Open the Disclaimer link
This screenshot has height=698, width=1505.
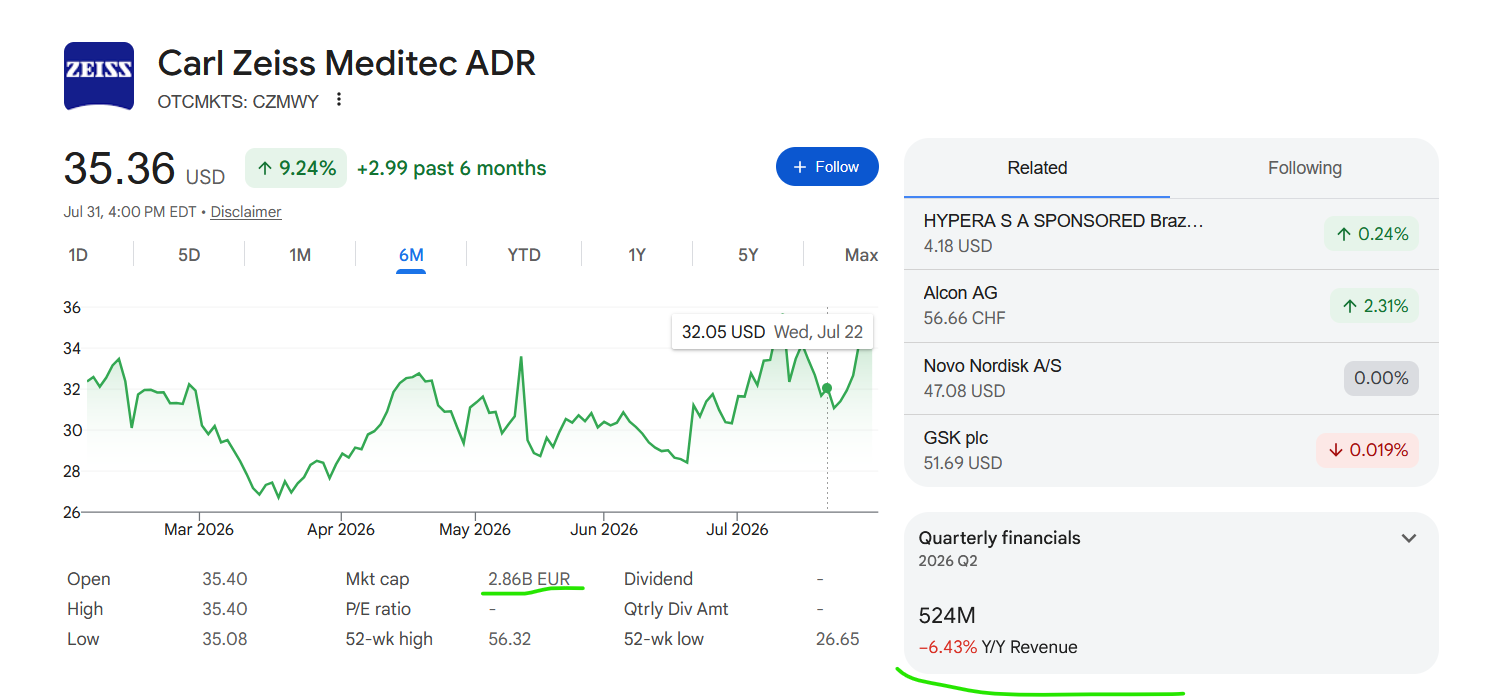[x=246, y=212]
